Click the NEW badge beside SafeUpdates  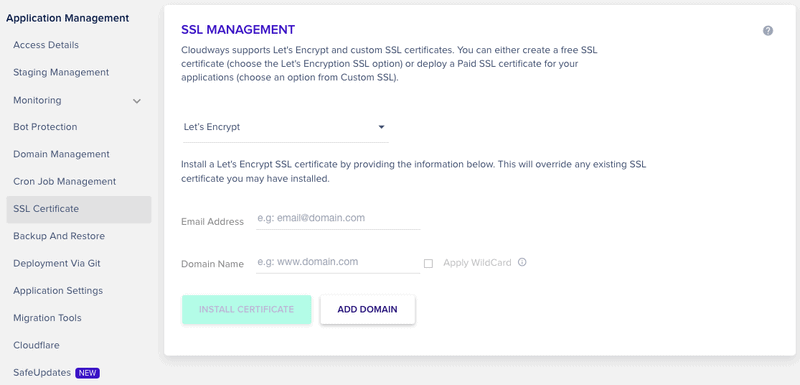[x=88, y=373]
